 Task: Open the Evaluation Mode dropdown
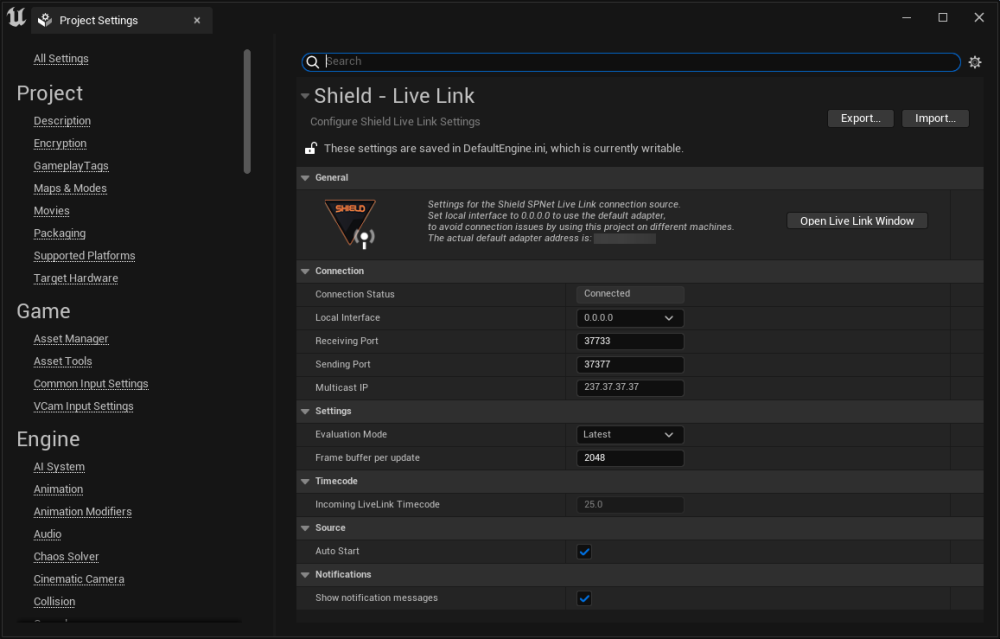tap(630, 435)
